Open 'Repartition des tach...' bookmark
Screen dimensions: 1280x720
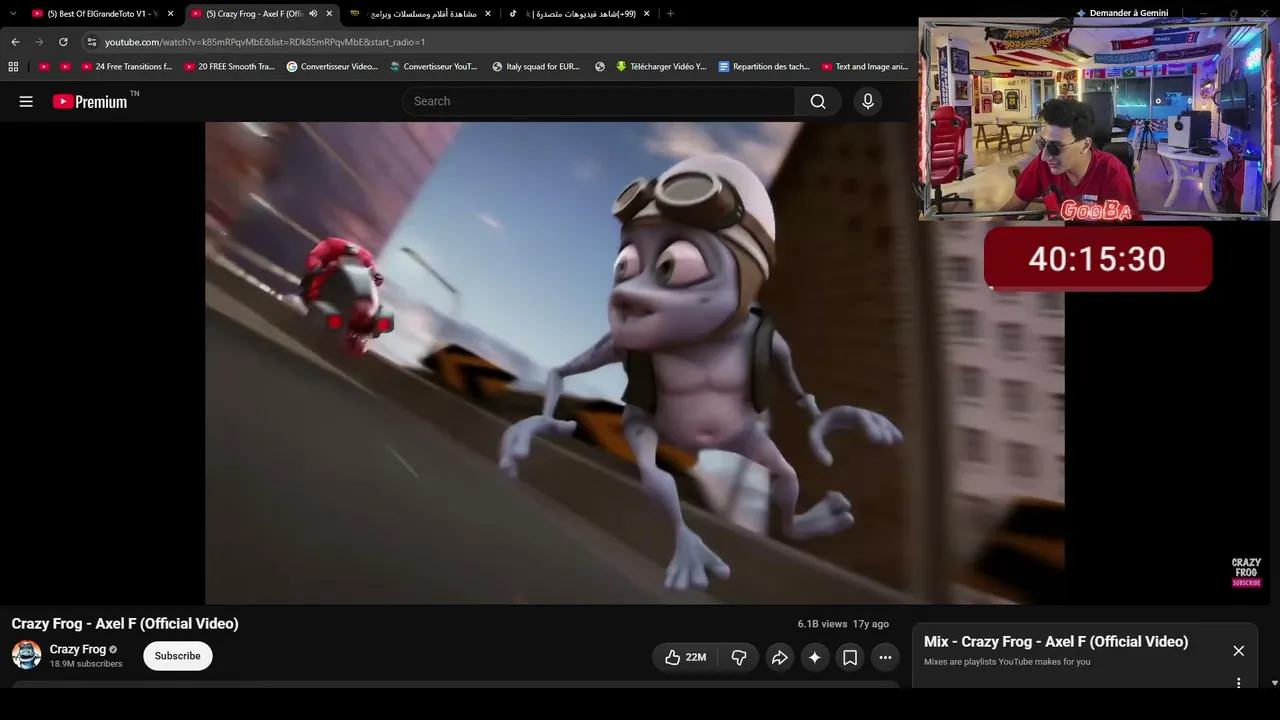click(764, 67)
